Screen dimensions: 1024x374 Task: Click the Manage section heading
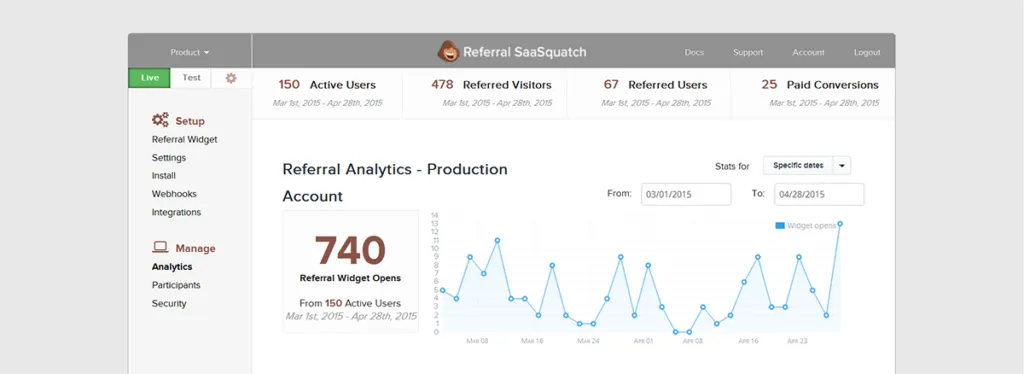pyautogui.click(x=195, y=249)
